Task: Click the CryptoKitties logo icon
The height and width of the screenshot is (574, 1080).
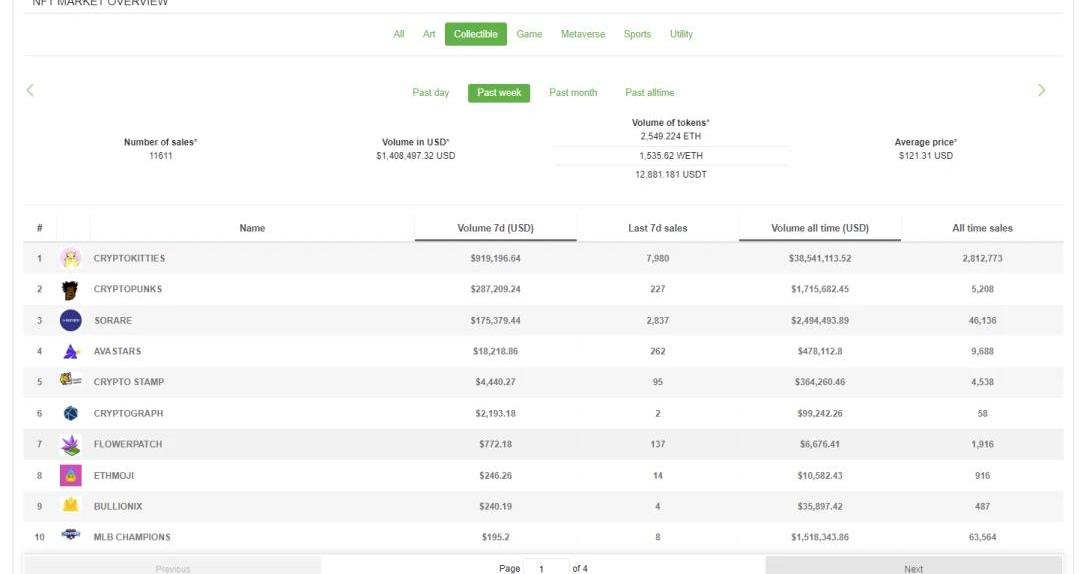Action: (x=70, y=258)
